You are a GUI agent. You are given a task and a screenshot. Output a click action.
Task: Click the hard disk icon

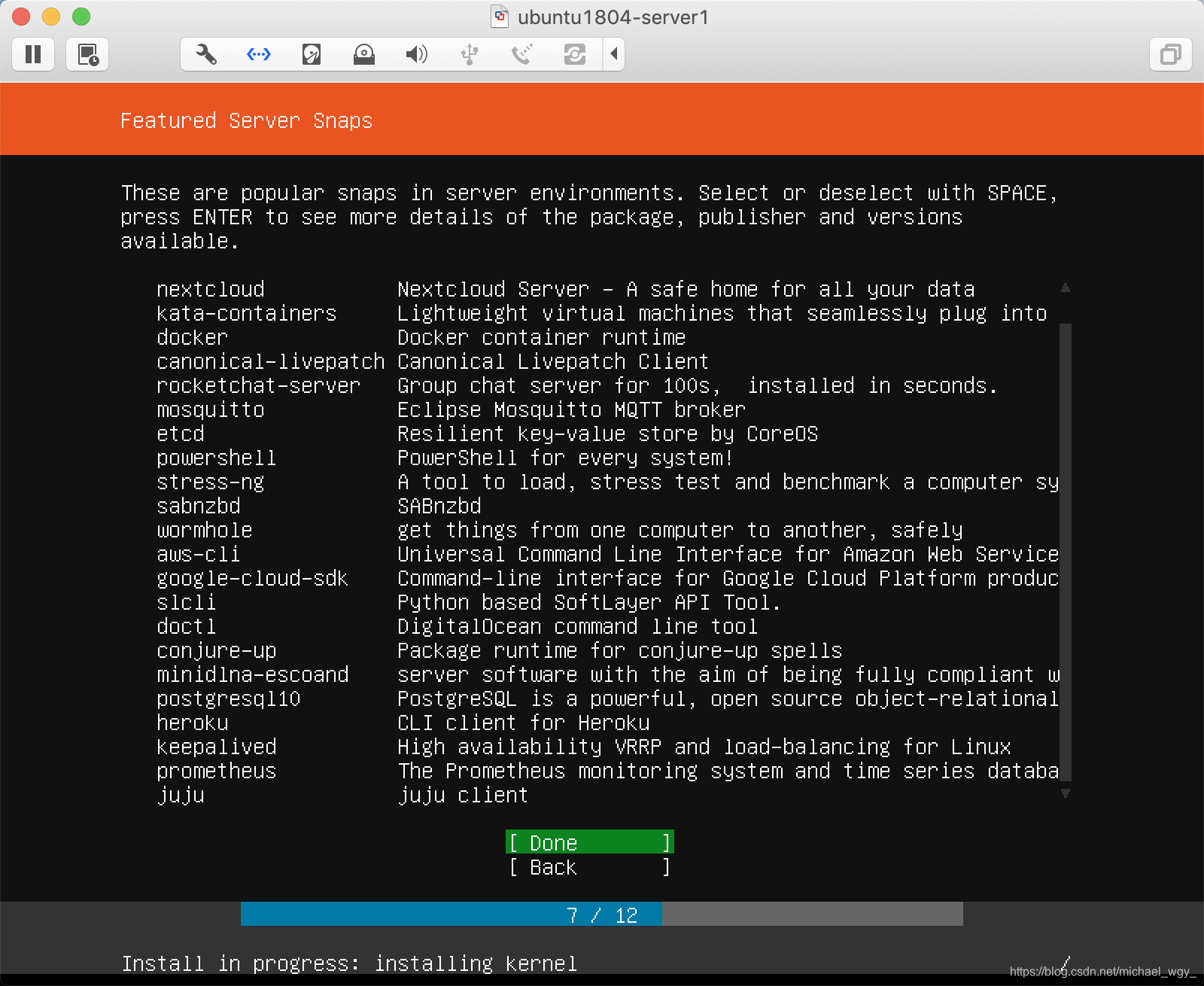(x=312, y=54)
